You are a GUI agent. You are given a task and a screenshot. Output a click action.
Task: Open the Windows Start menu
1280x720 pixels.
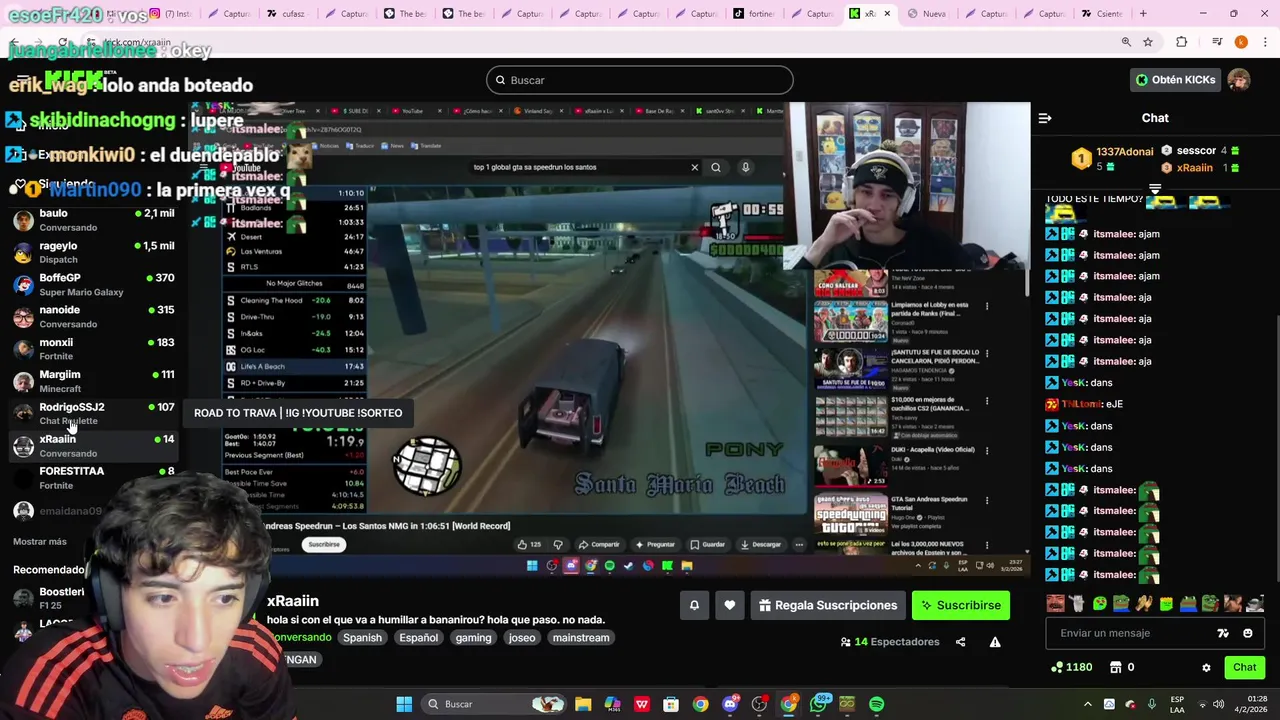404,704
